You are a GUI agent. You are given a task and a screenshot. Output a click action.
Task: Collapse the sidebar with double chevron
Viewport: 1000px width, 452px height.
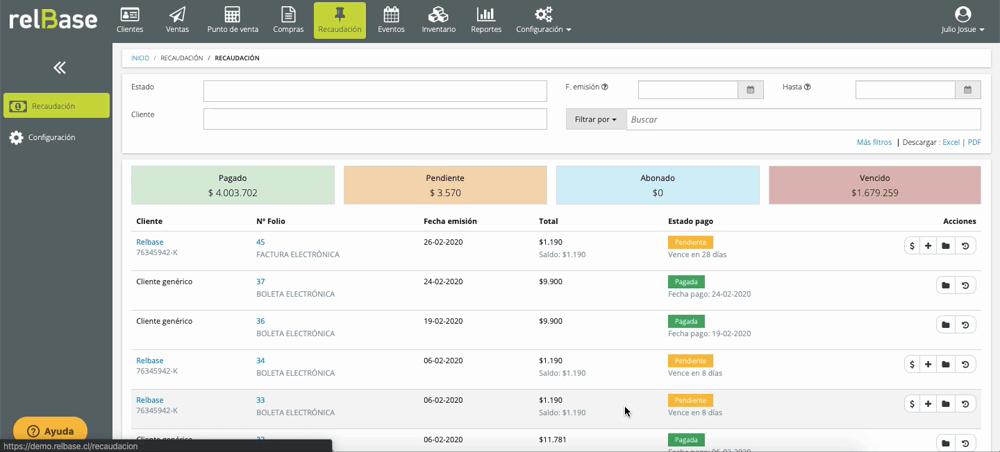(x=59, y=68)
